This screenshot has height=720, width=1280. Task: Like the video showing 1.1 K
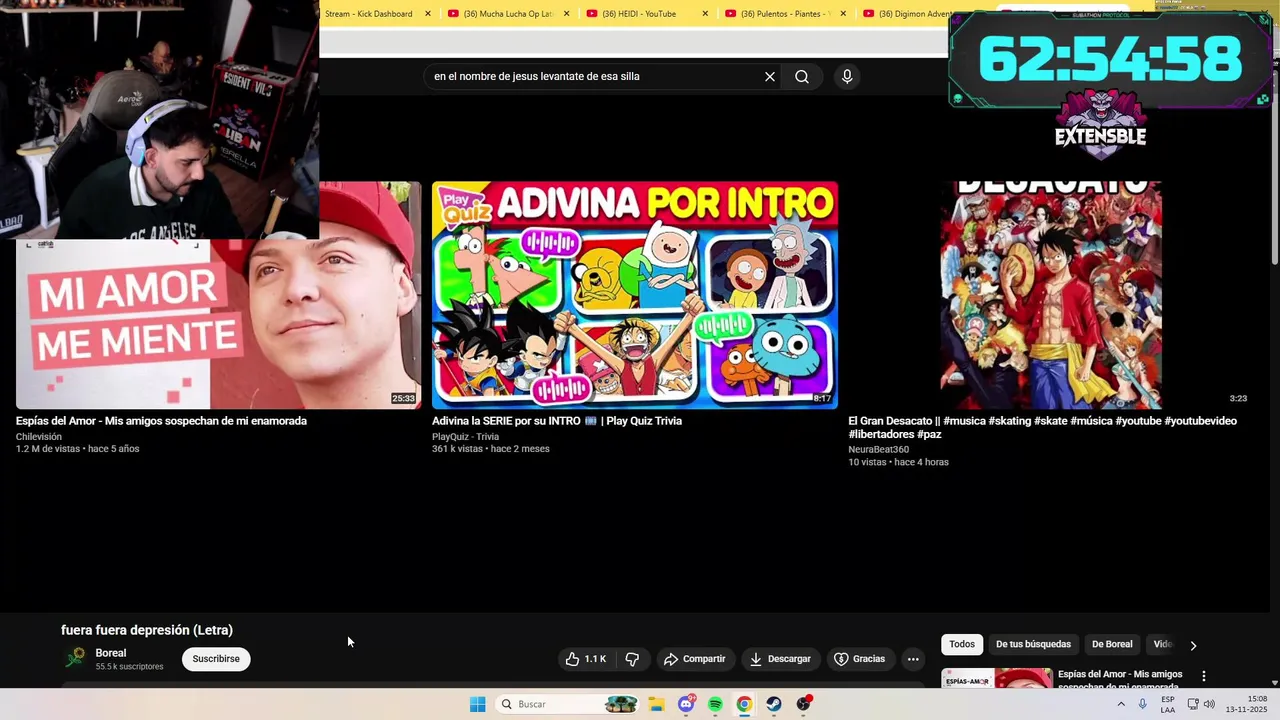click(x=586, y=659)
